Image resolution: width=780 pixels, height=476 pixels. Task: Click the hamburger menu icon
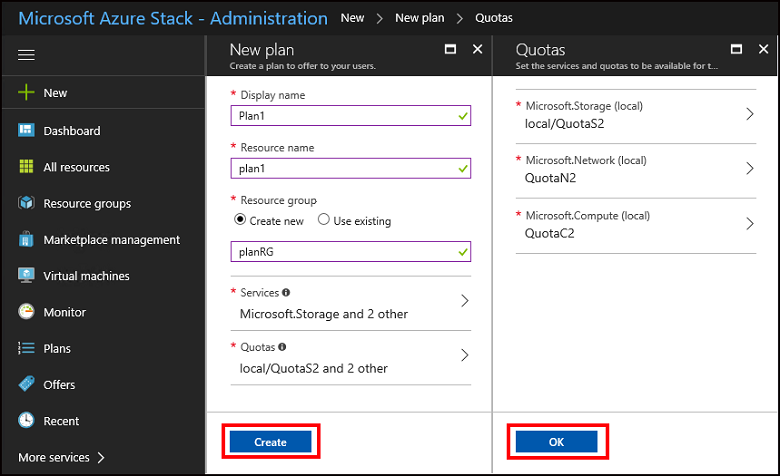[x=26, y=55]
